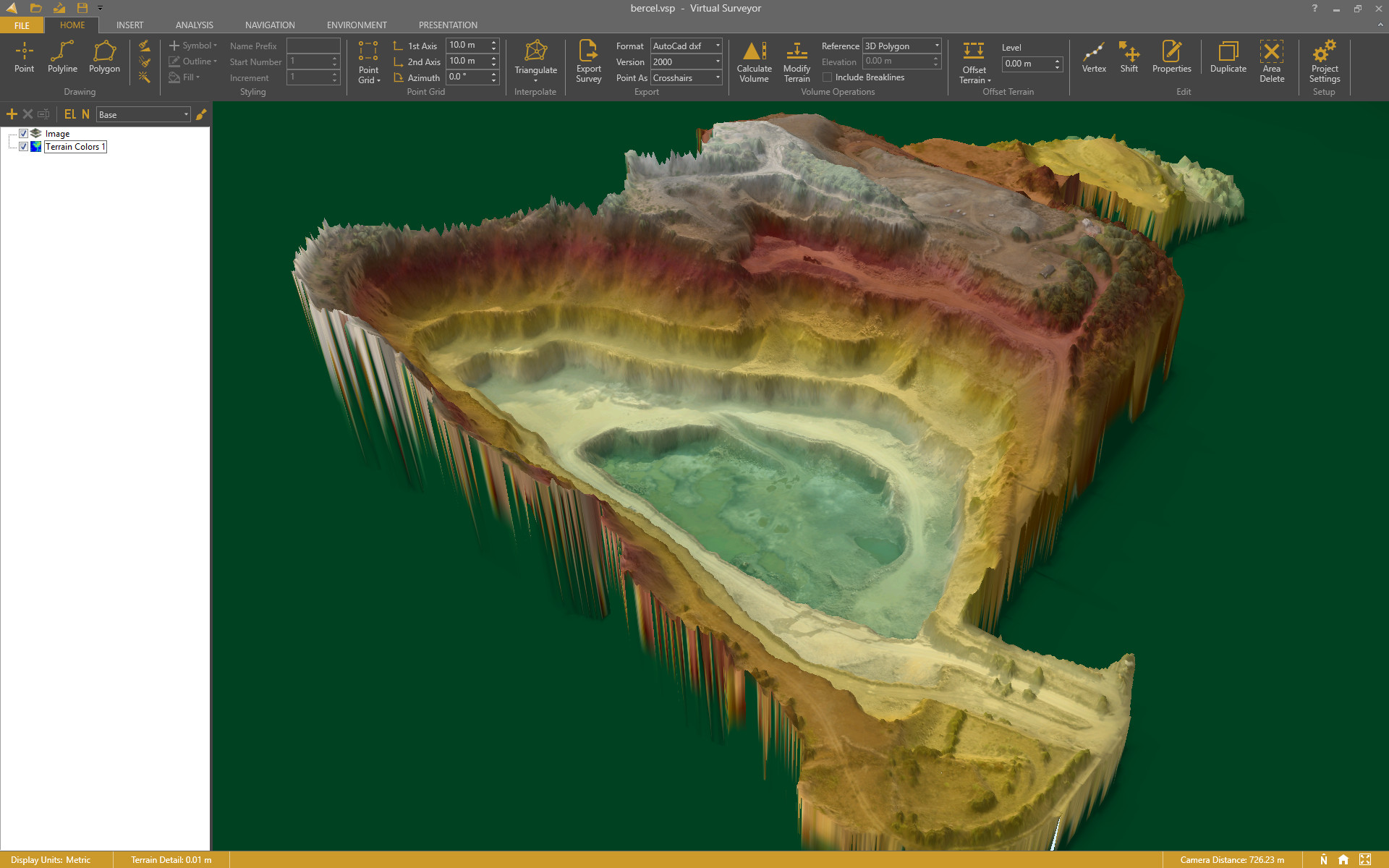Screen dimensions: 1389x868
Task: Toggle the Terrain Colors 1 layer checkbox
Action: point(23,147)
